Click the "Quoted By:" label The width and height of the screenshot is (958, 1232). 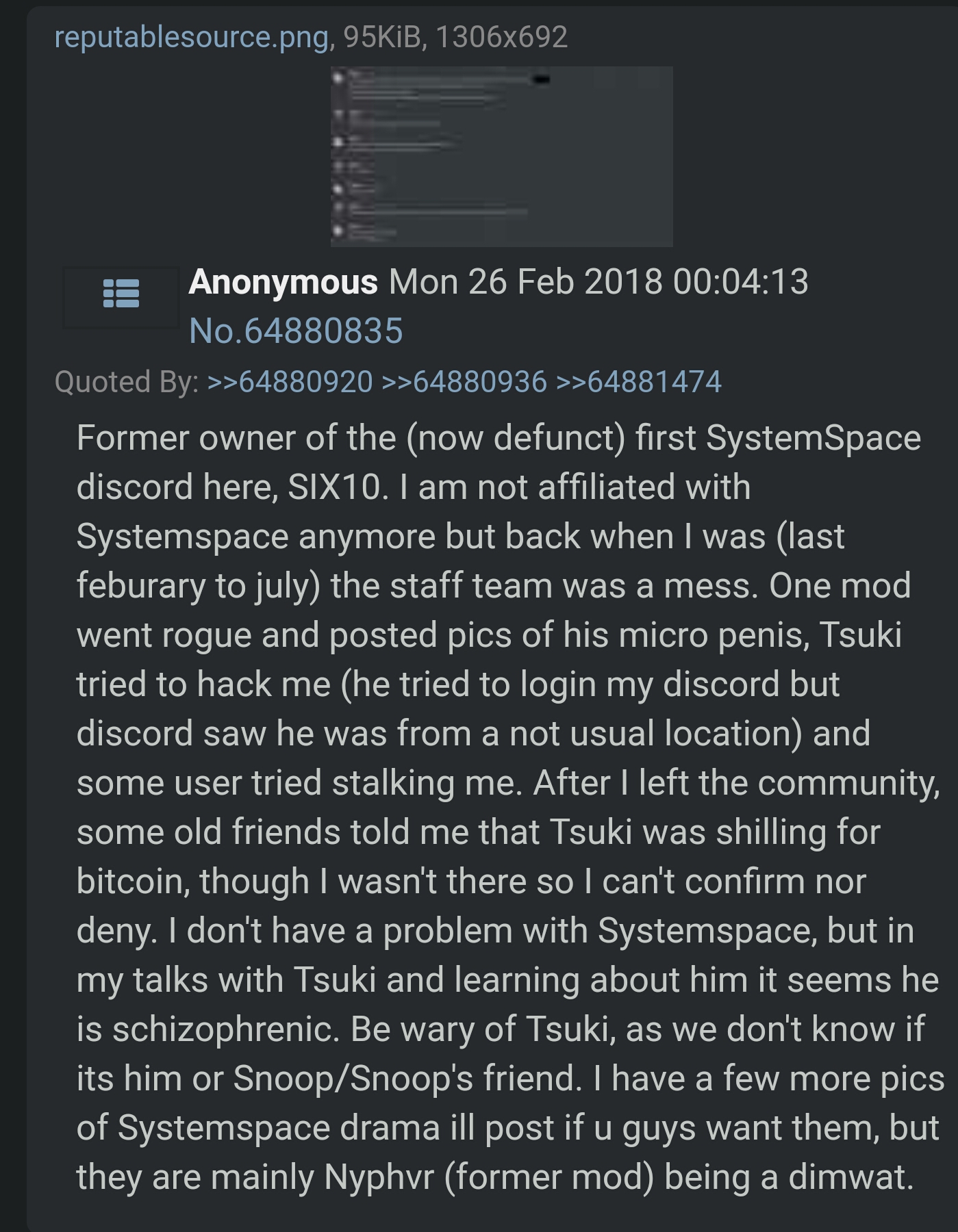[126, 382]
